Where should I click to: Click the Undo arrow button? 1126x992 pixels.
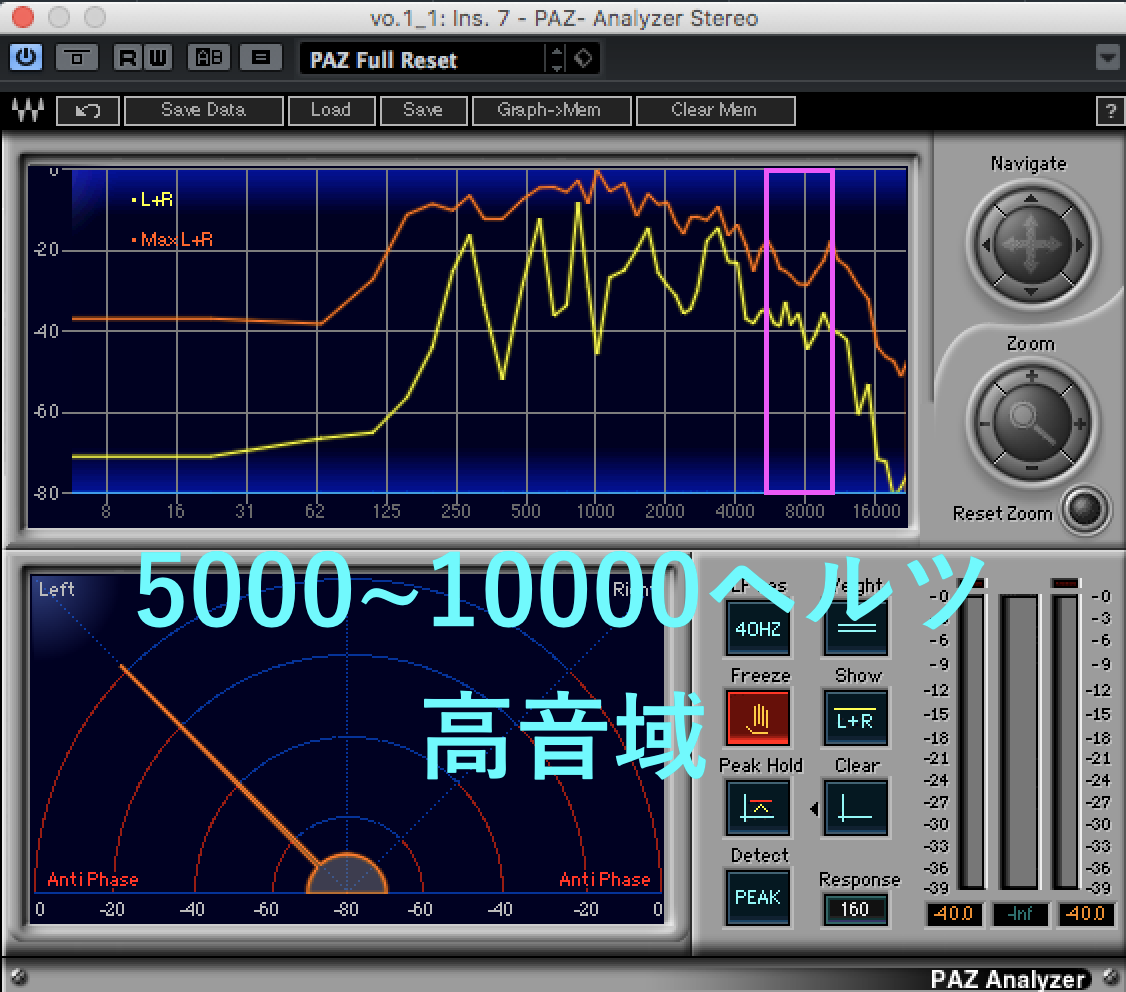[88, 111]
